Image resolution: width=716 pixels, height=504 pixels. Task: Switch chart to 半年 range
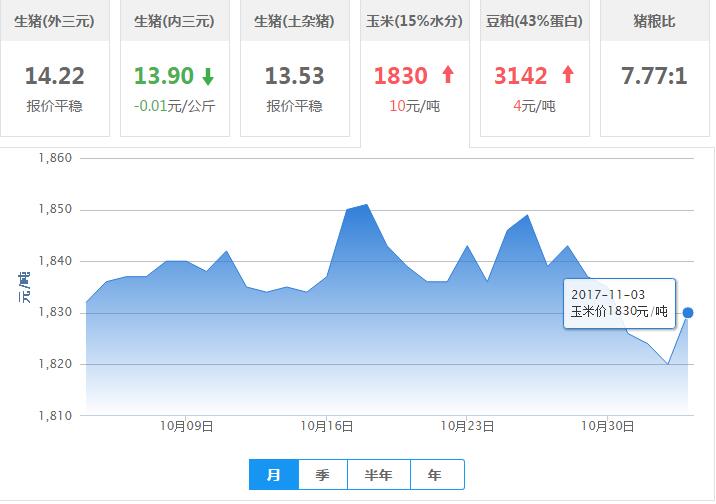click(x=379, y=475)
